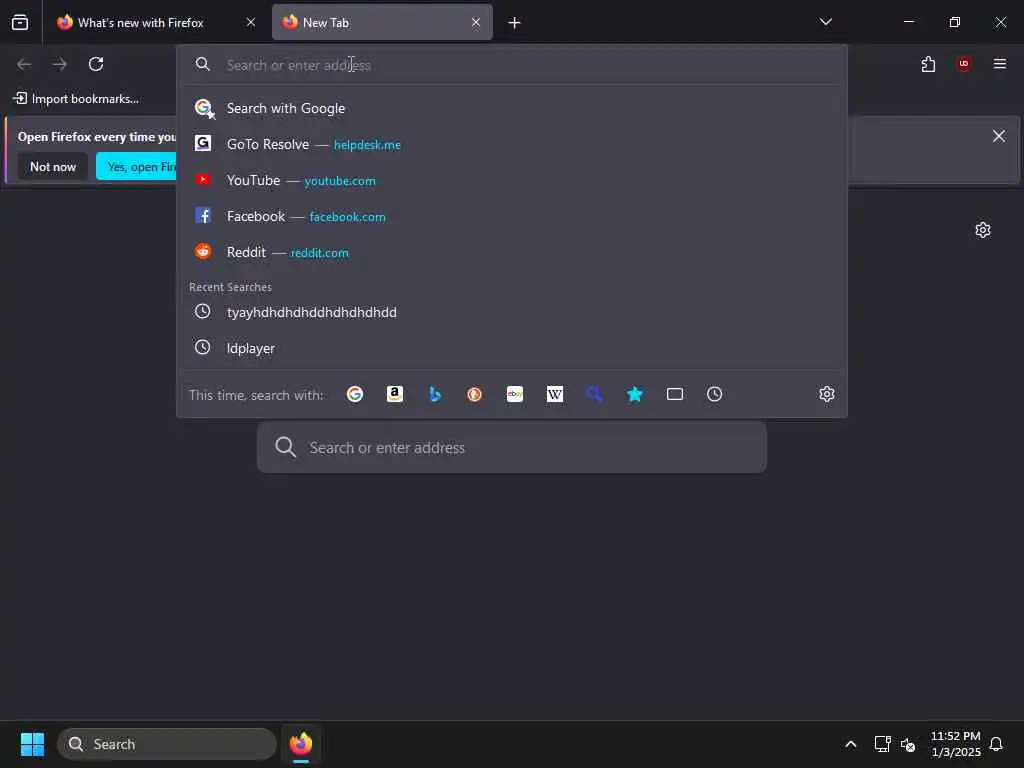The width and height of the screenshot is (1024, 768).
Task: Open the clock showing 11:52 PM
Action: (955, 744)
